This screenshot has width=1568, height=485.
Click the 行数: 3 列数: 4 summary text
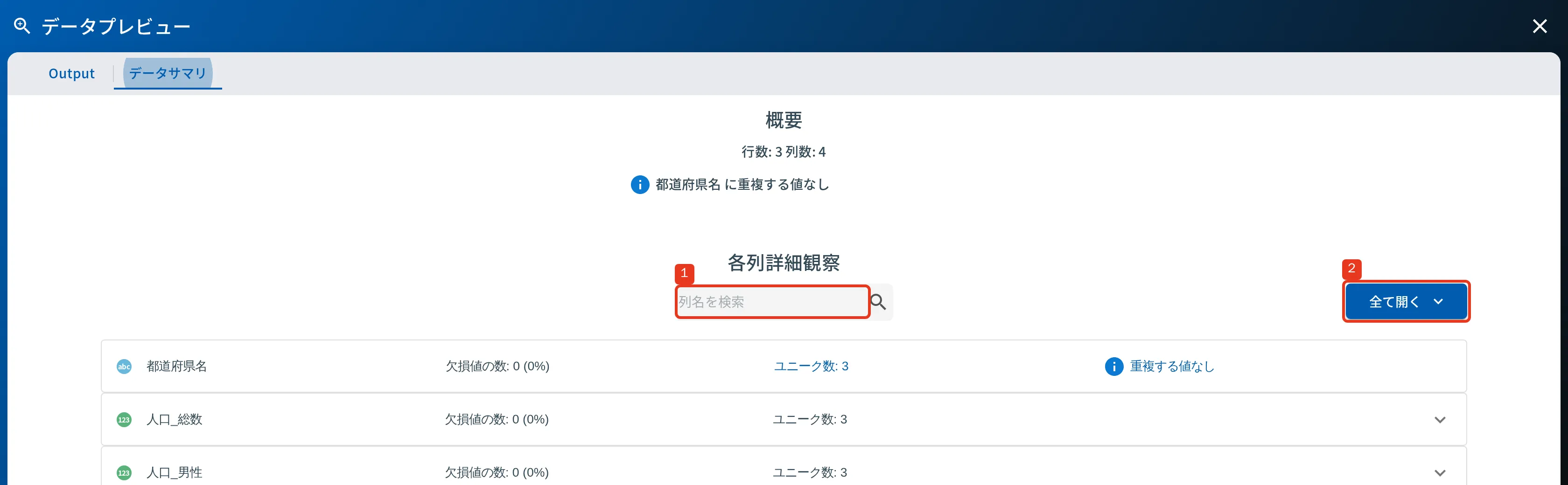[784, 152]
